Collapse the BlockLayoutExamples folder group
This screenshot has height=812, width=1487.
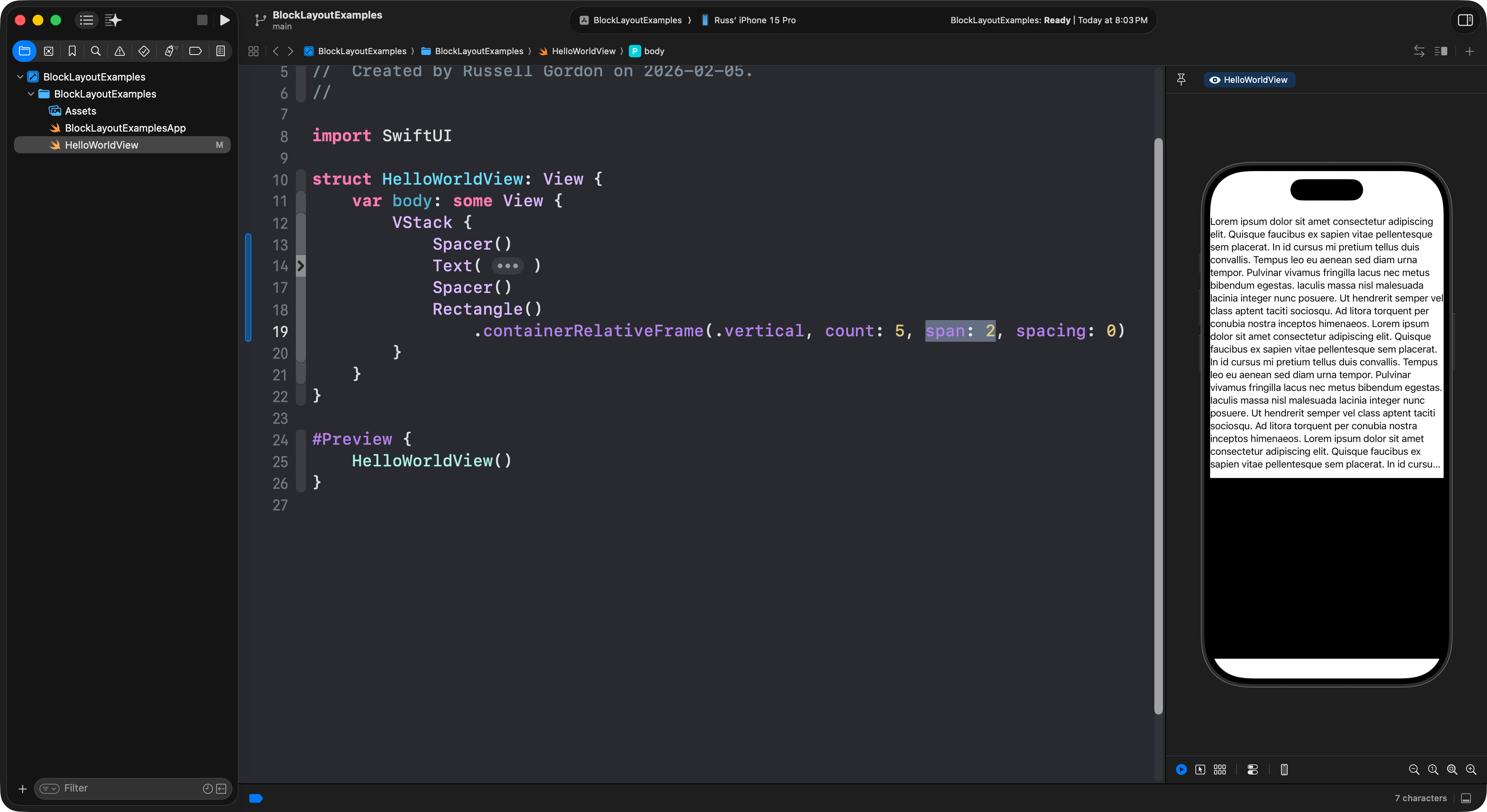point(31,94)
